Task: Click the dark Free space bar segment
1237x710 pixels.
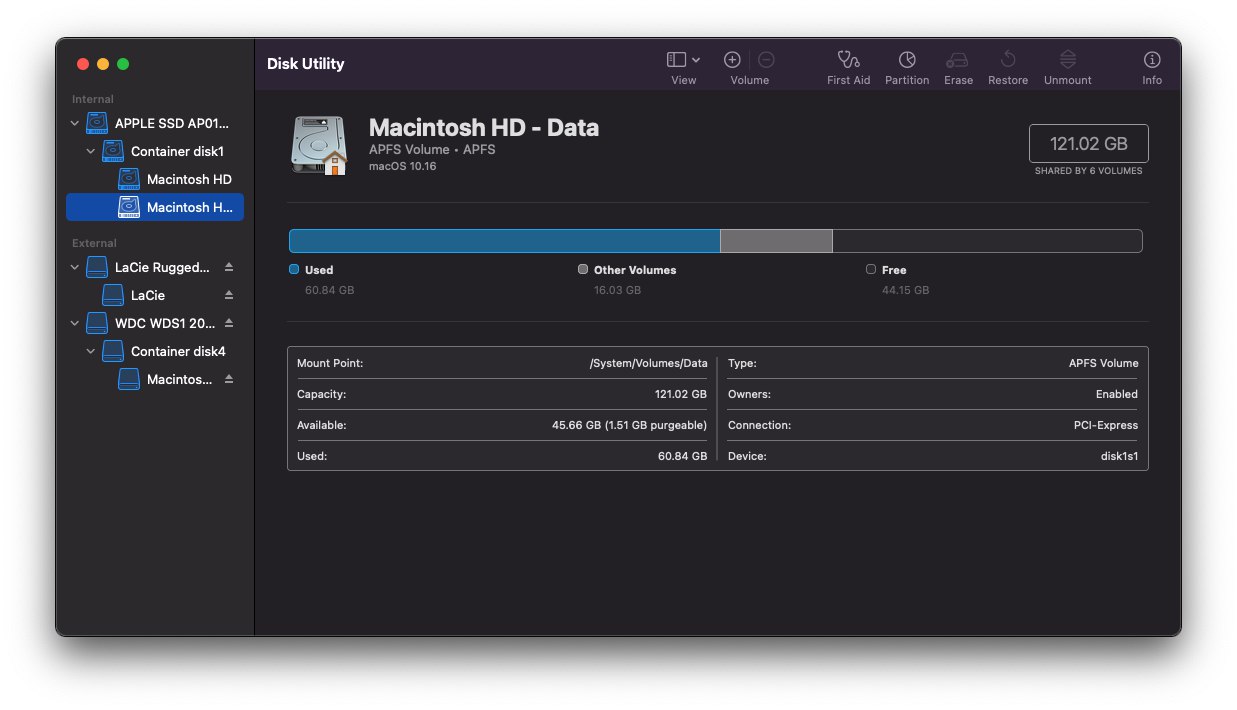Action: 987,241
